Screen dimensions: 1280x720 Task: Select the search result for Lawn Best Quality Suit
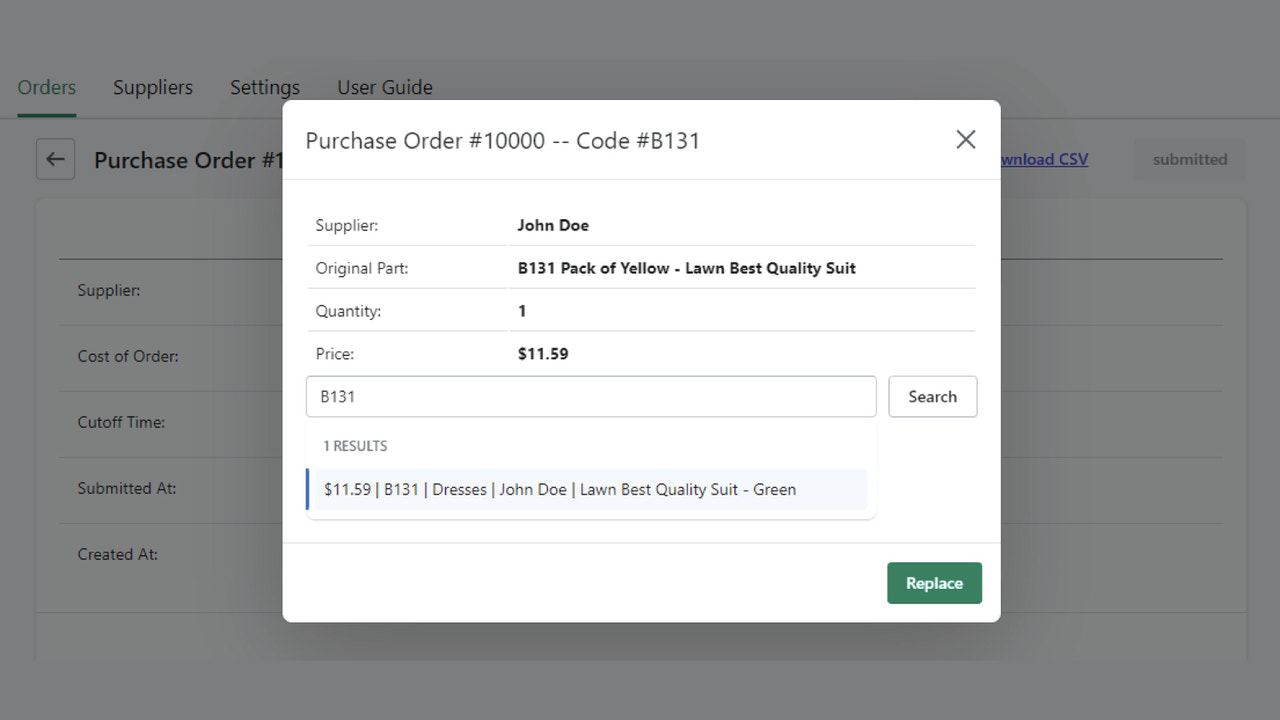(x=558, y=489)
